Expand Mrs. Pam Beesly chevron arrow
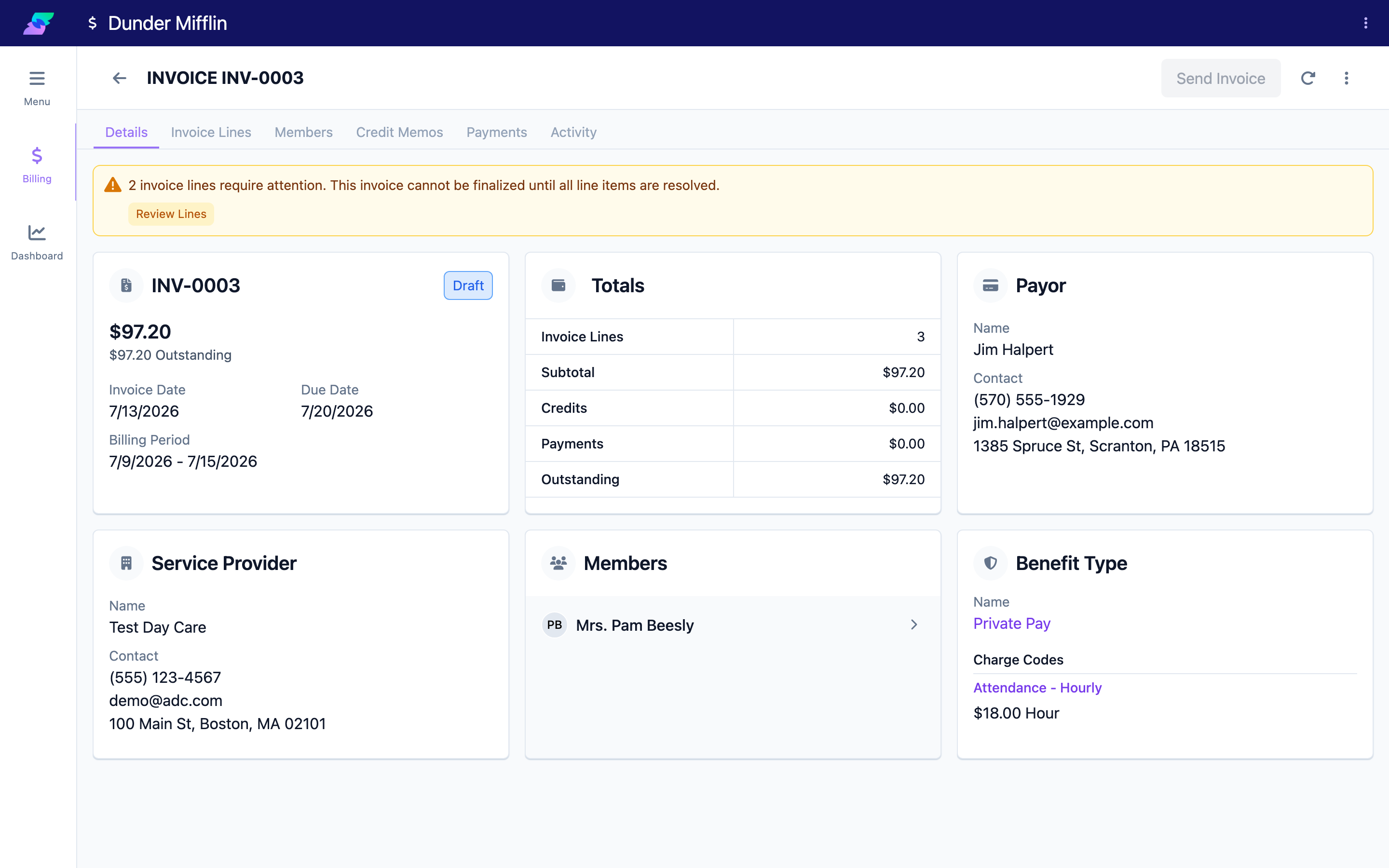The width and height of the screenshot is (1389, 868). [914, 624]
